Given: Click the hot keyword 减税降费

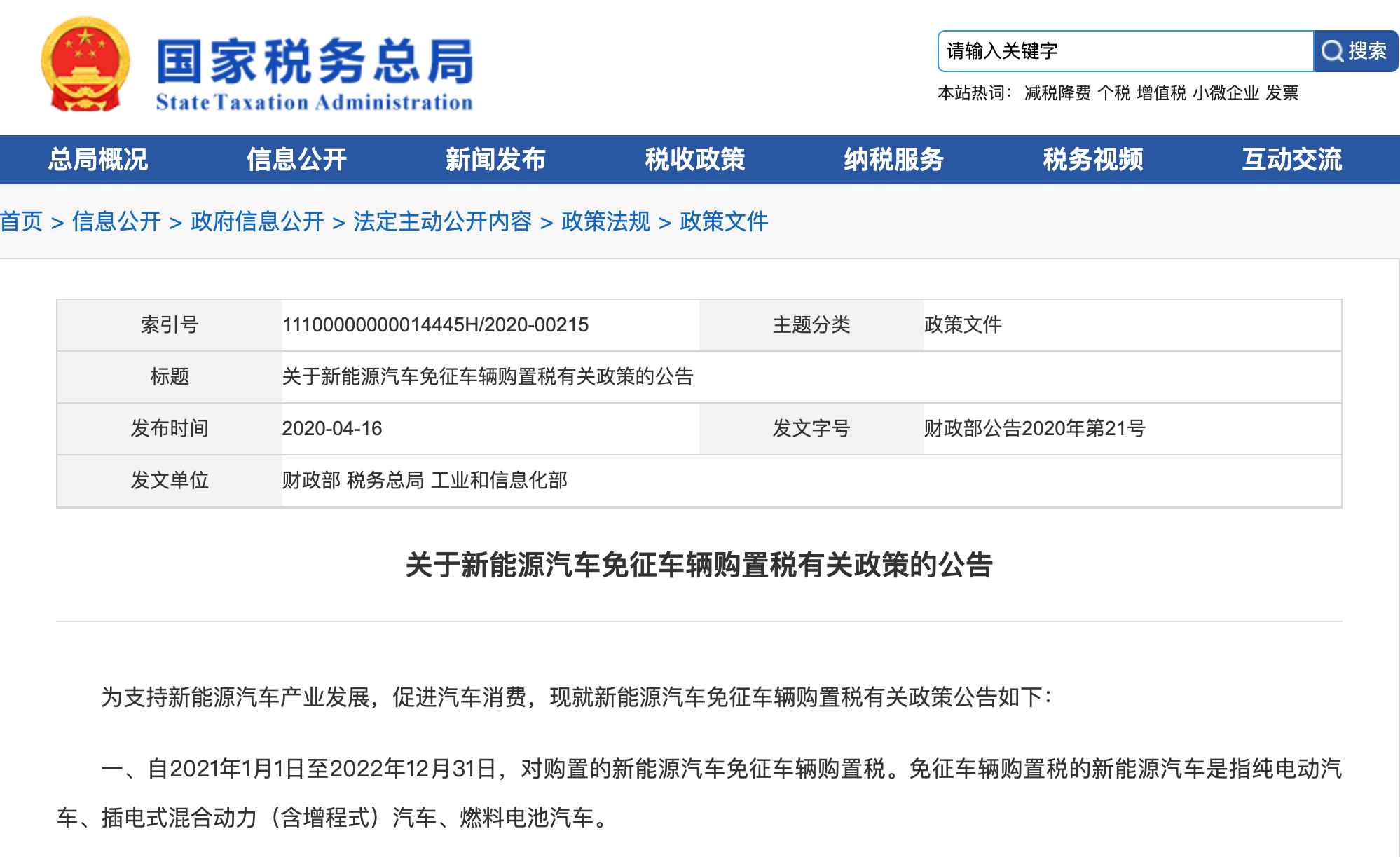Looking at the screenshot, I should 1057,93.
